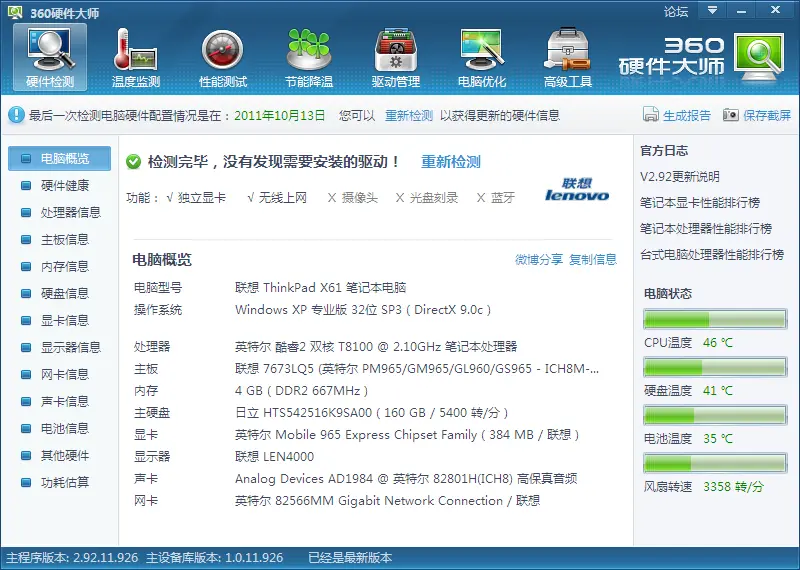The height and width of the screenshot is (570, 800).
Task: Click the 无线上网 feature indicator
Action: click(x=277, y=198)
